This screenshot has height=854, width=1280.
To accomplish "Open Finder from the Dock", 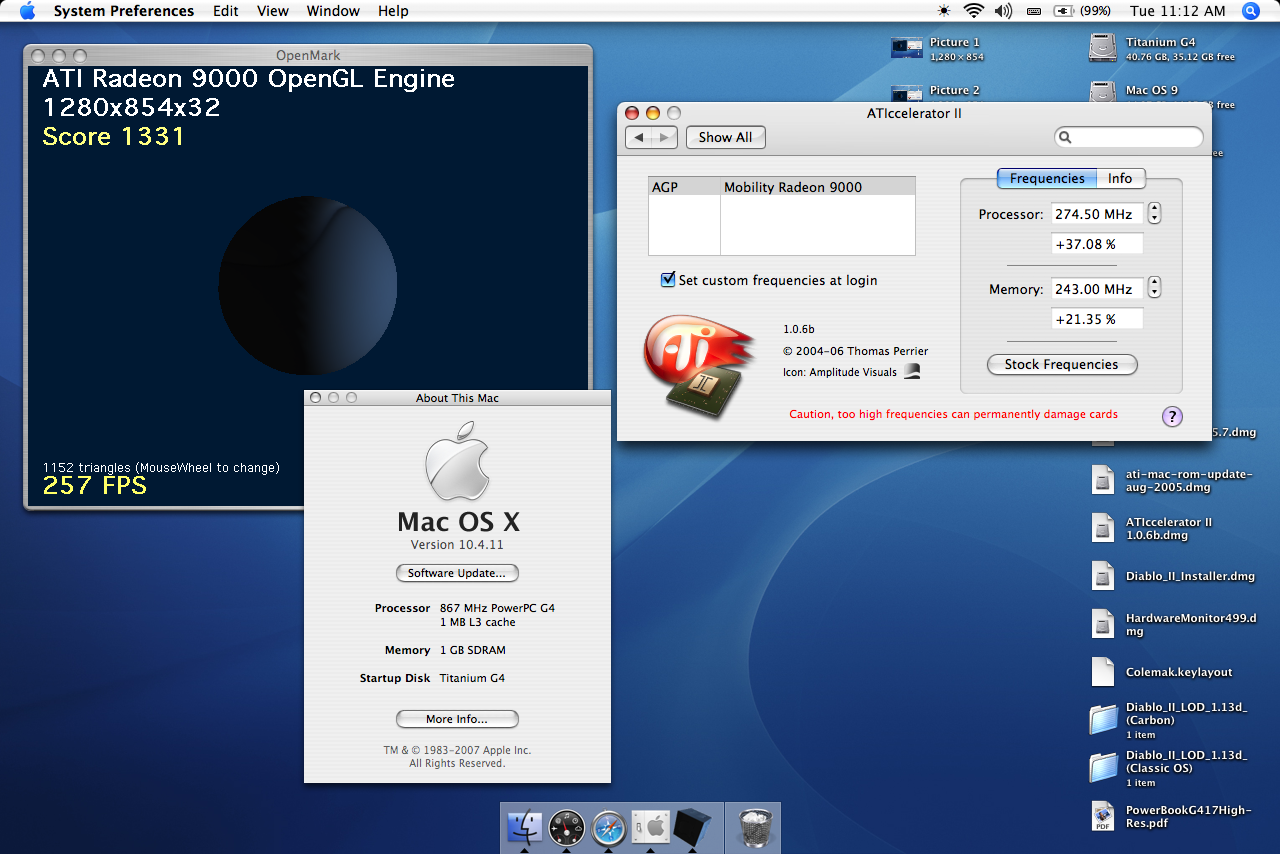I will click(x=525, y=828).
